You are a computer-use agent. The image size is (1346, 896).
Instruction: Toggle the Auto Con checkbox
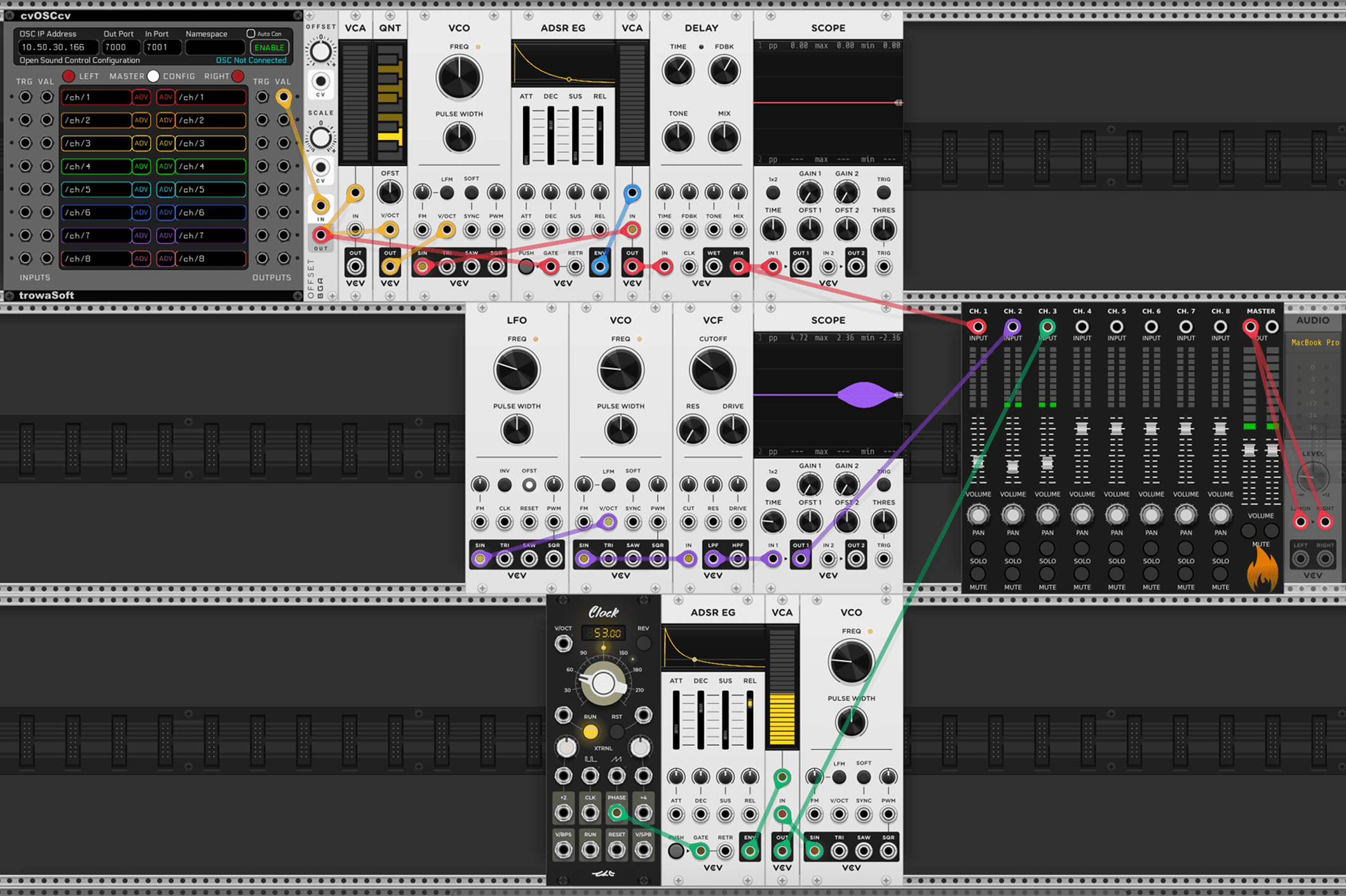click(250, 34)
